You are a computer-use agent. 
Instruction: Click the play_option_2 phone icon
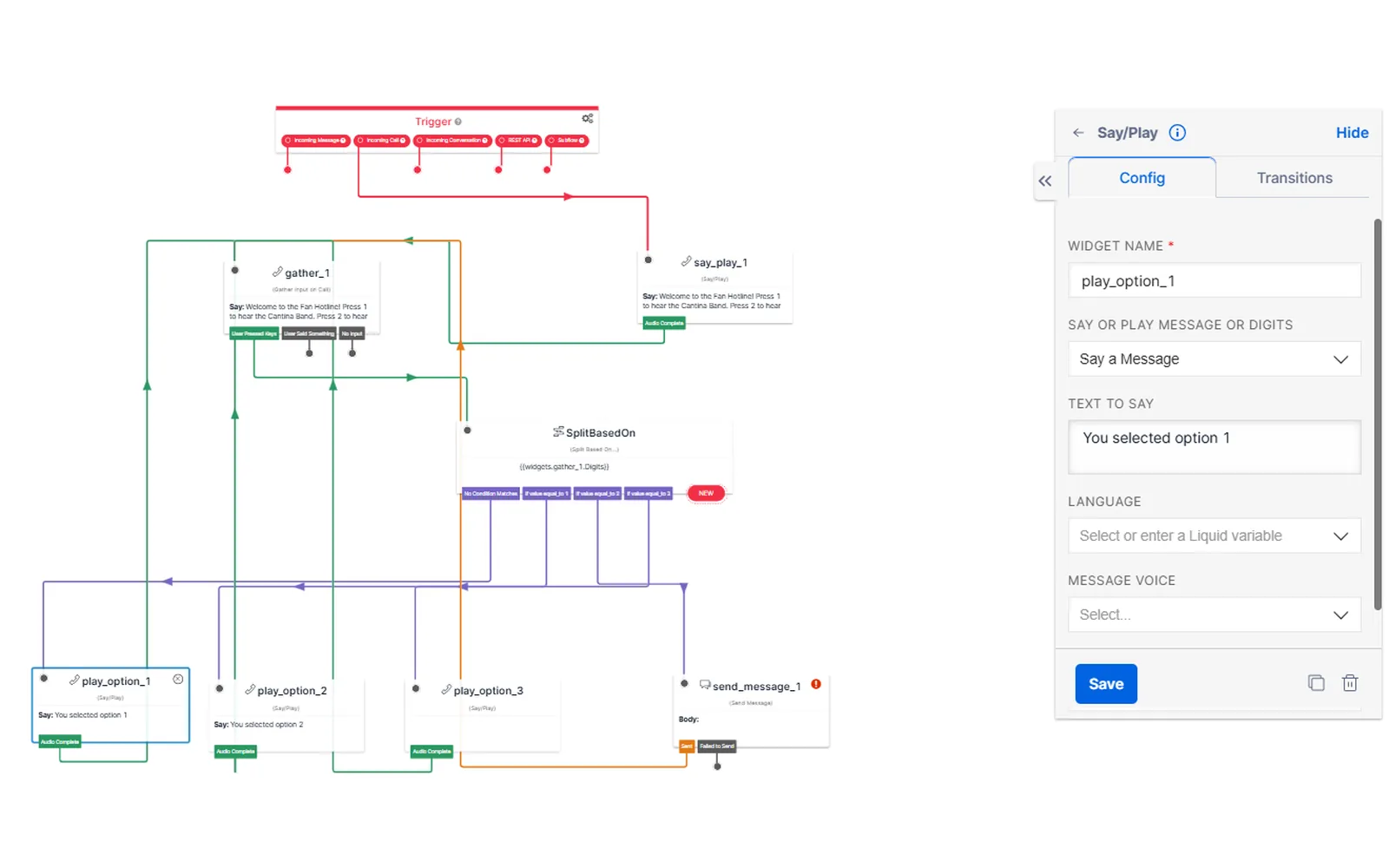pos(250,689)
